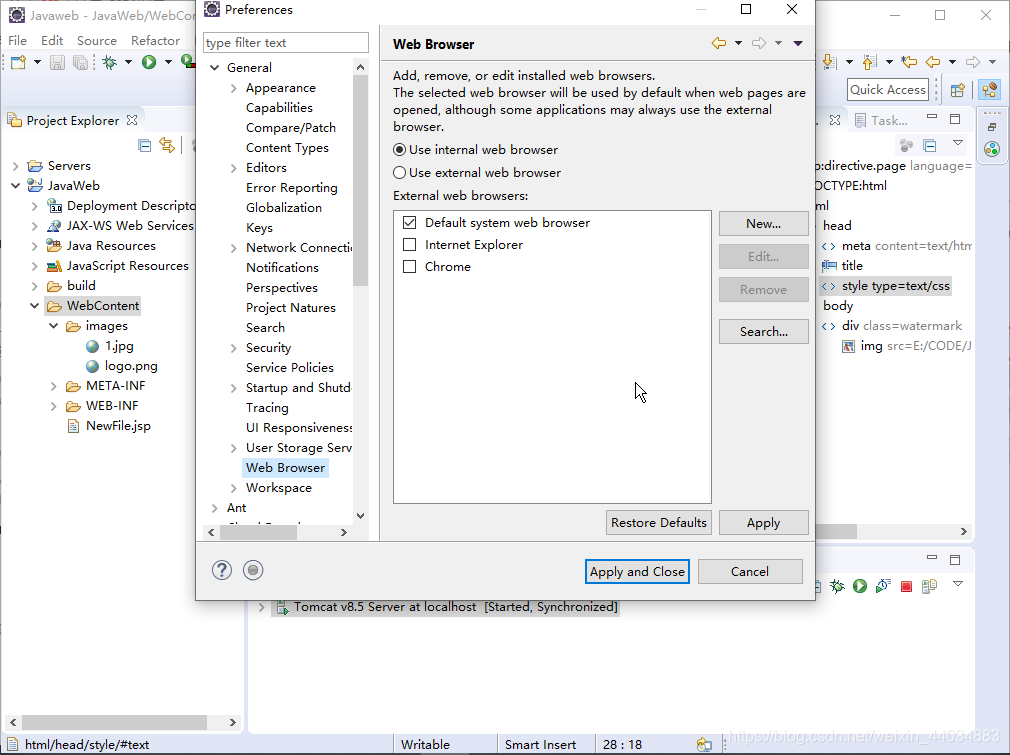This screenshot has height=755, width=1010.
Task: Click the last edit location icon
Action: pyautogui.click(x=910, y=62)
